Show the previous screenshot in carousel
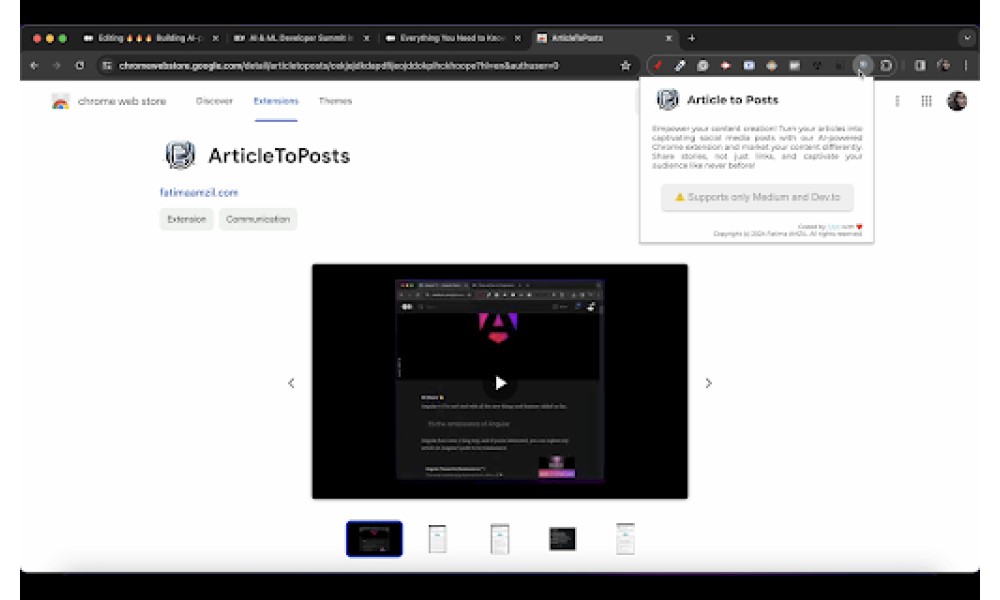1000x600 pixels. point(291,383)
